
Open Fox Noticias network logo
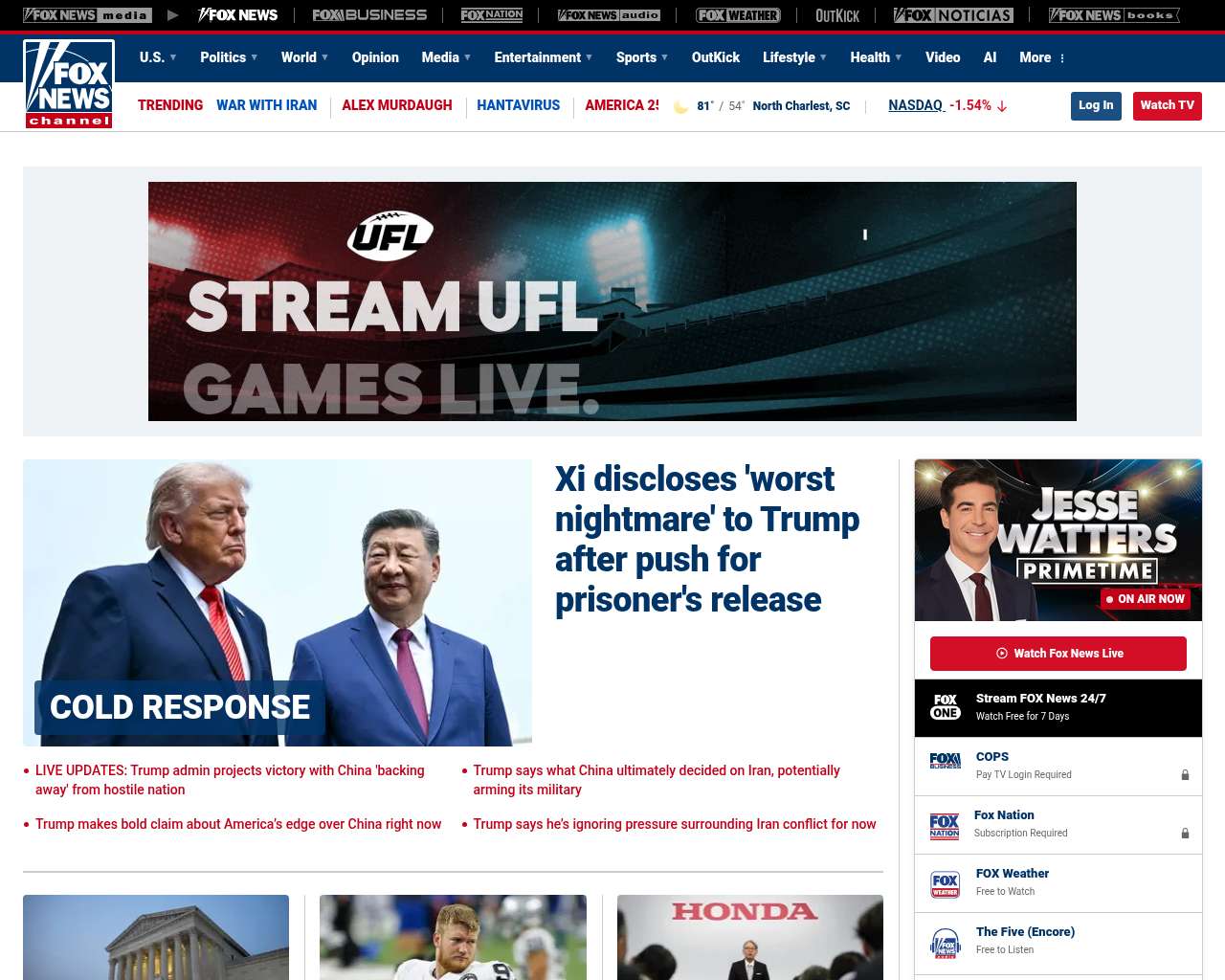click(x=953, y=15)
